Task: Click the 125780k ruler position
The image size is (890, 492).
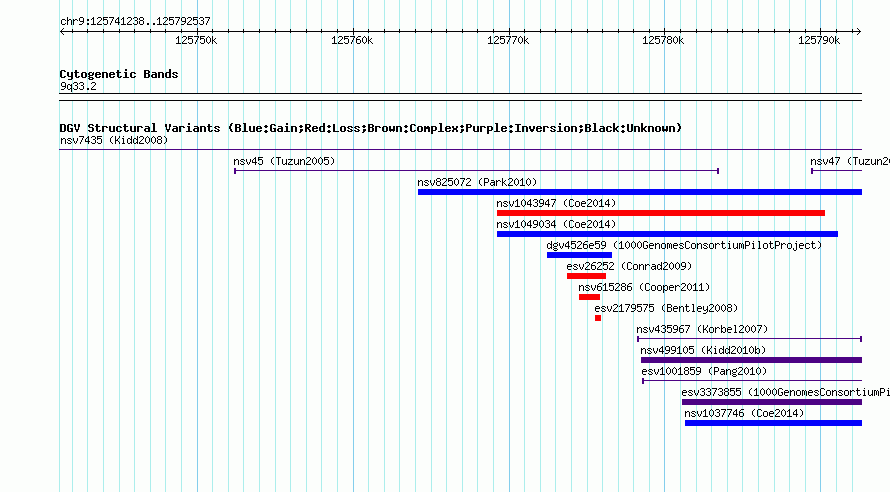Action: (663, 40)
